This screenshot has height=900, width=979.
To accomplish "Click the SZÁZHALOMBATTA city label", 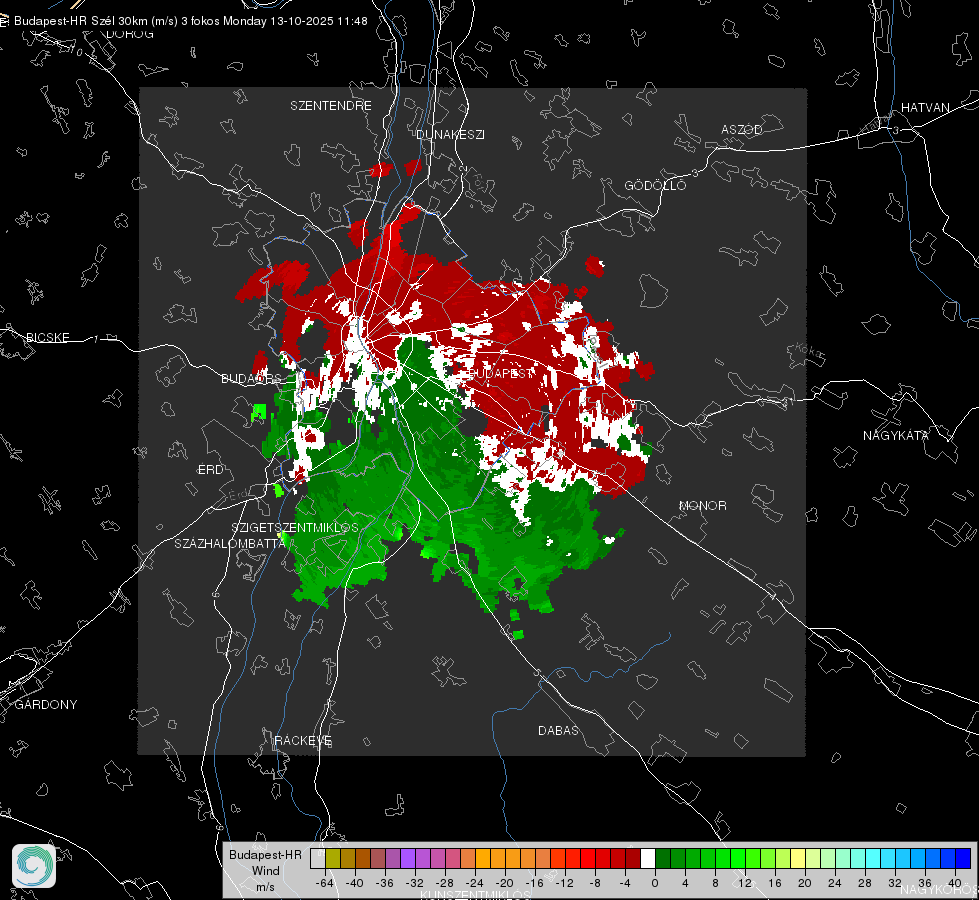I will pos(230,544).
